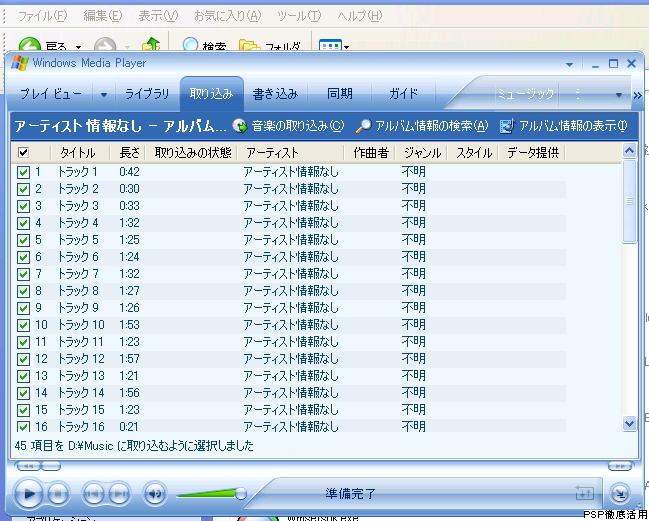649x521 pixels.
Task: Uncheck the トラック 4 checkbox
Action: [x=23, y=223]
